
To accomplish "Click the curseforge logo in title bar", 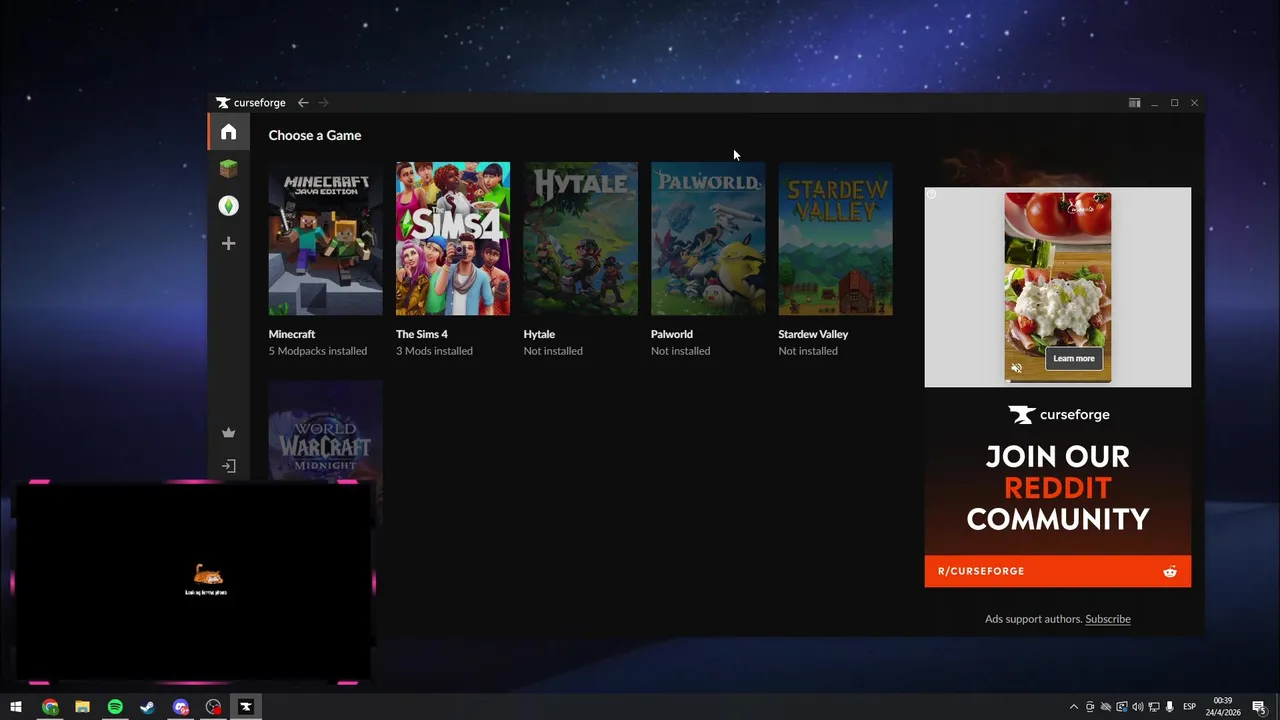I will point(251,103).
